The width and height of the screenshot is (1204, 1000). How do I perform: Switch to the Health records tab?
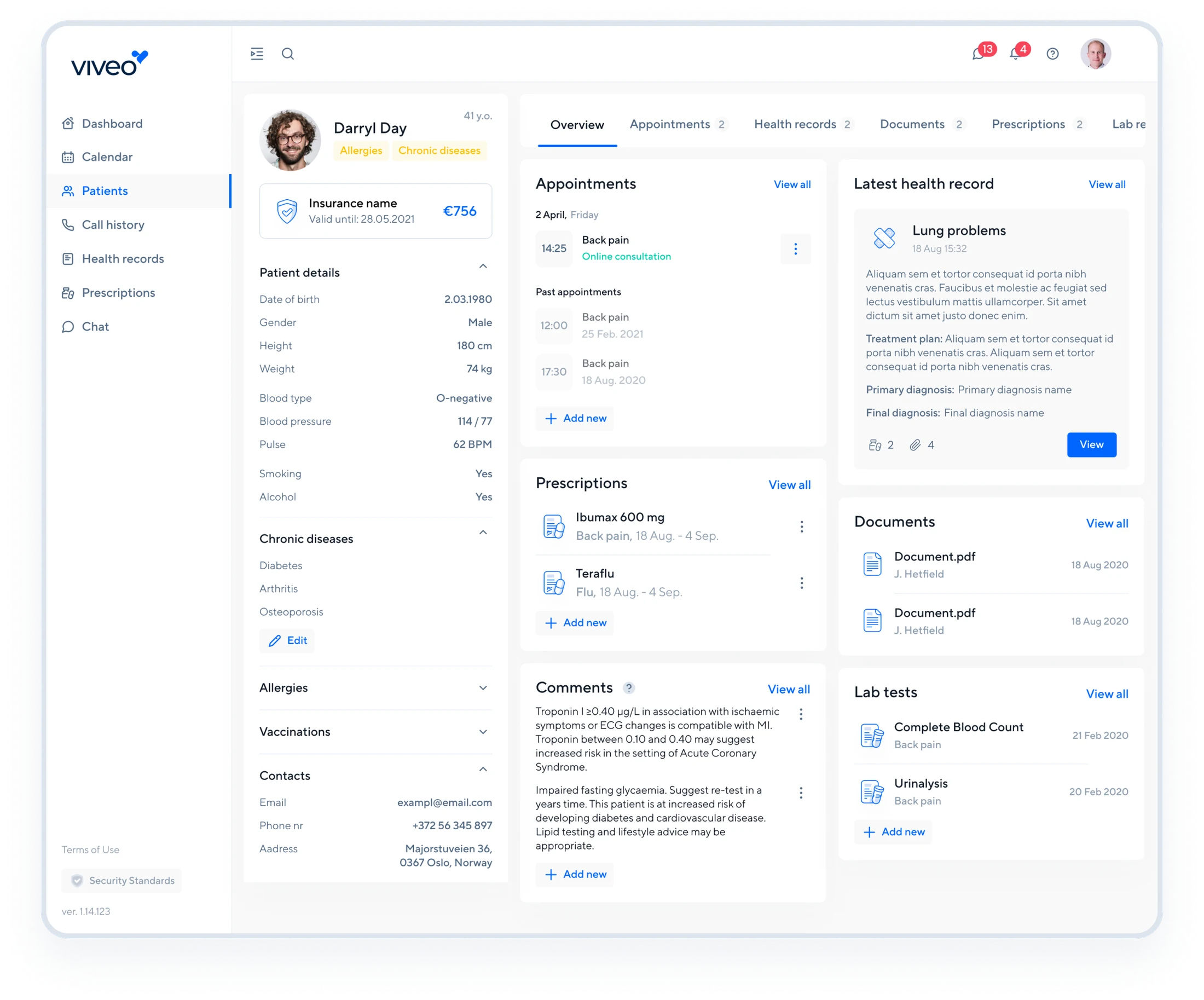click(803, 124)
